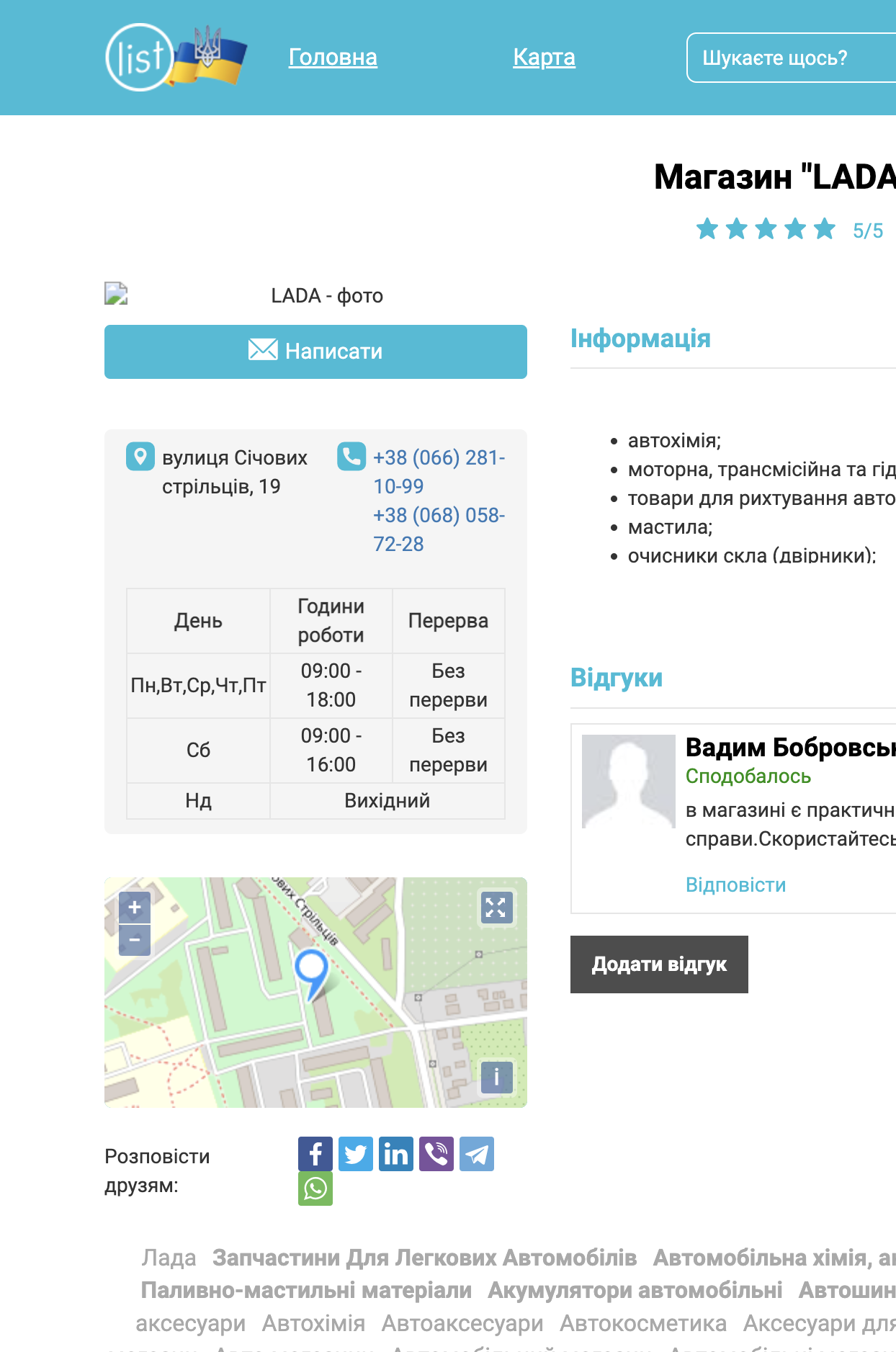This screenshot has height=1352, width=896.
Task: Click the Інформація section heading
Action: tap(640, 339)
